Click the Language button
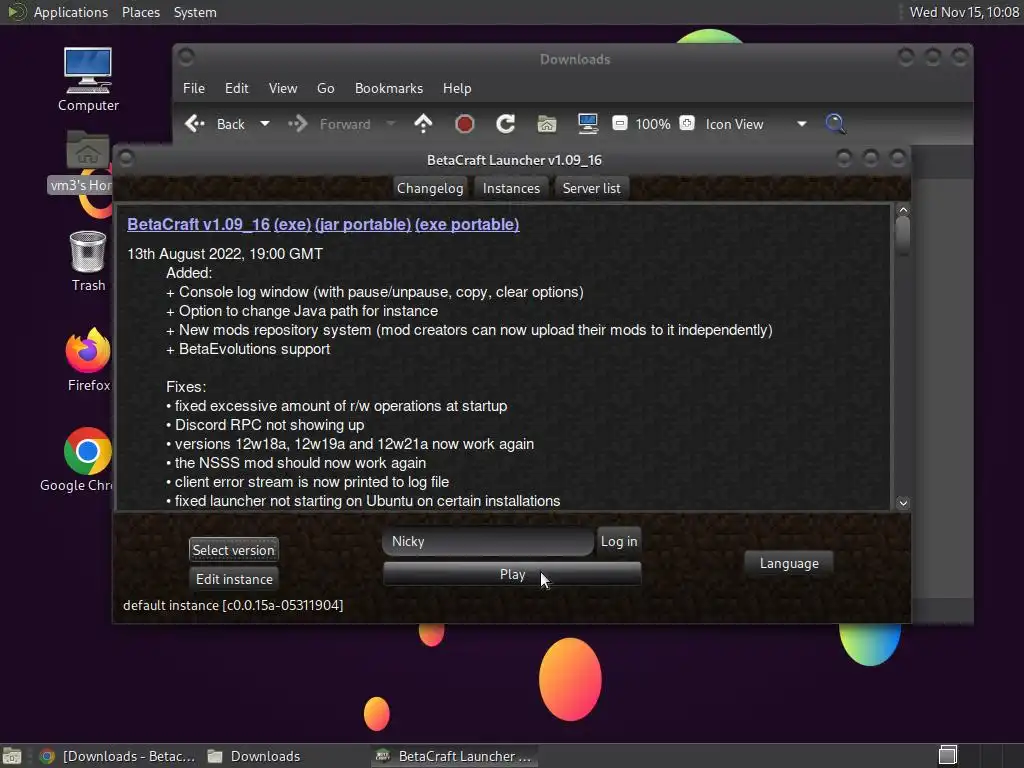This screenshot has height=768, width=1024. (789, 563)
